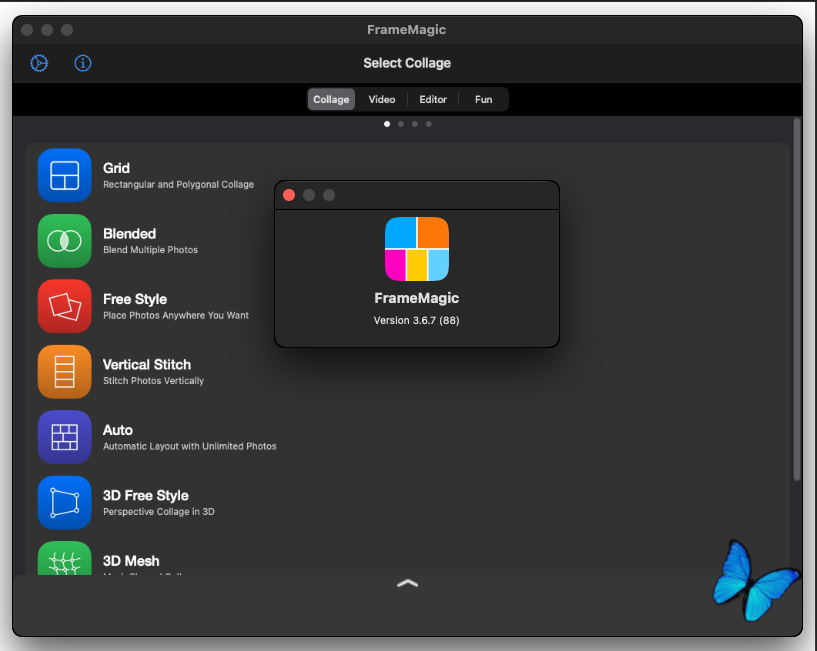Viewport: 817px width, 651px height.
Task: Click the "3D Free Style" title text
Action: (x=145, y=495)
